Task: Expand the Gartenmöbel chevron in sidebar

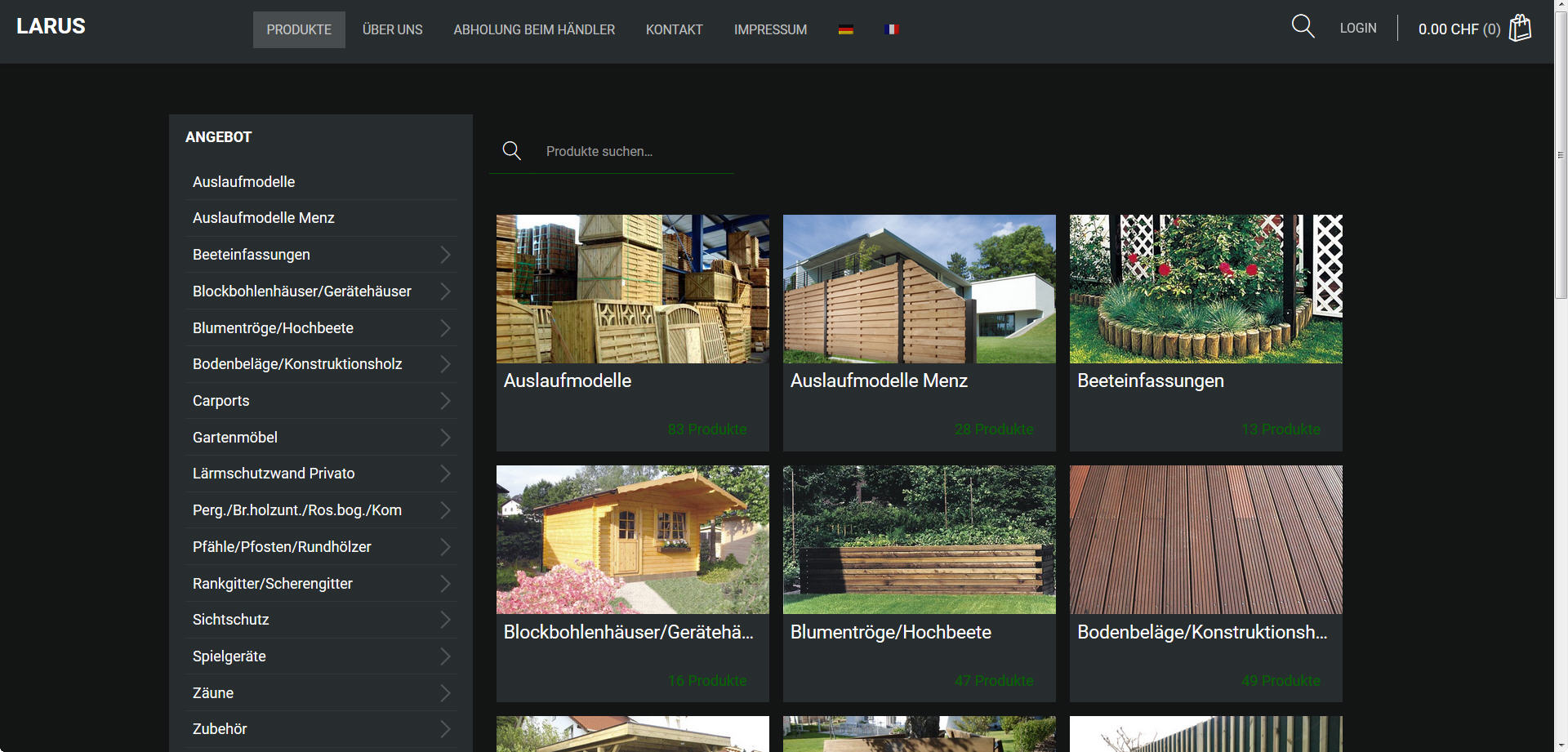Action: 445,438
